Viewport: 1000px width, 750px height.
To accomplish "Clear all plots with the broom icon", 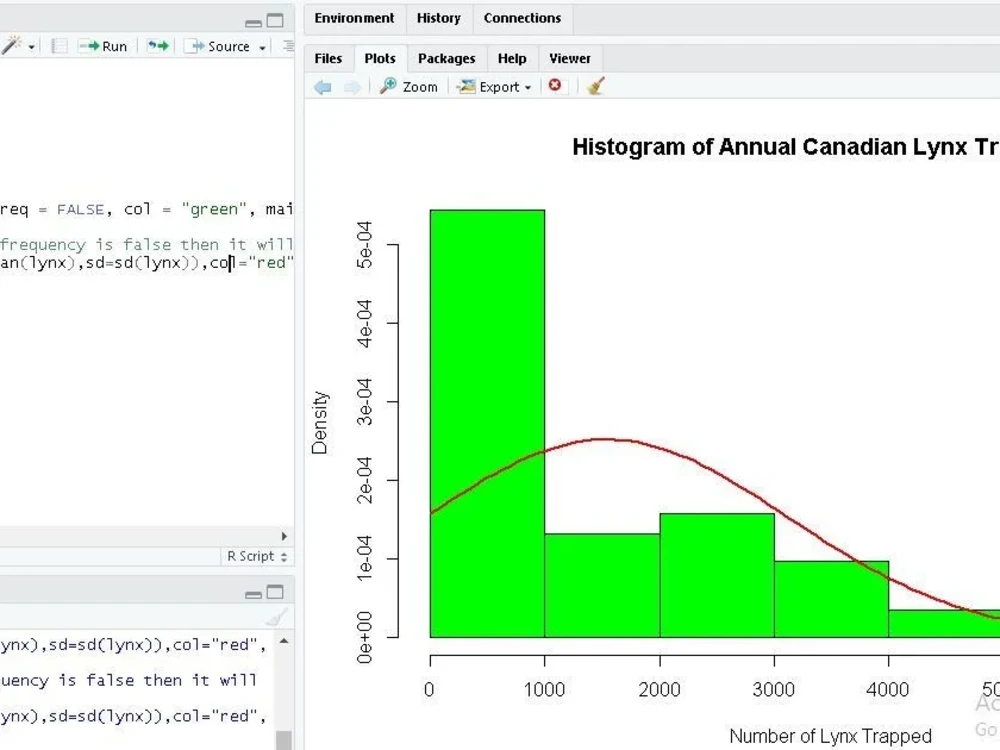I will tap(594, 86).
